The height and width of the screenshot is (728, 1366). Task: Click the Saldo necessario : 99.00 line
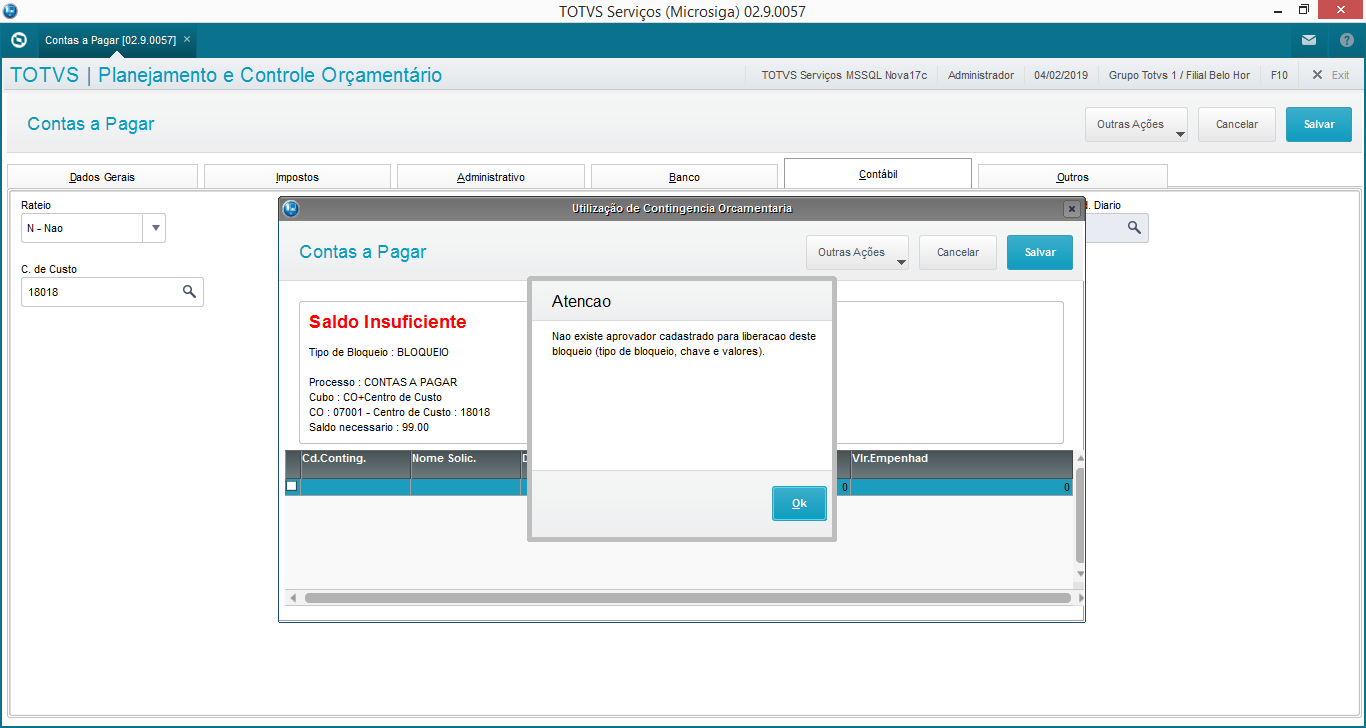(x=369, y=427)
